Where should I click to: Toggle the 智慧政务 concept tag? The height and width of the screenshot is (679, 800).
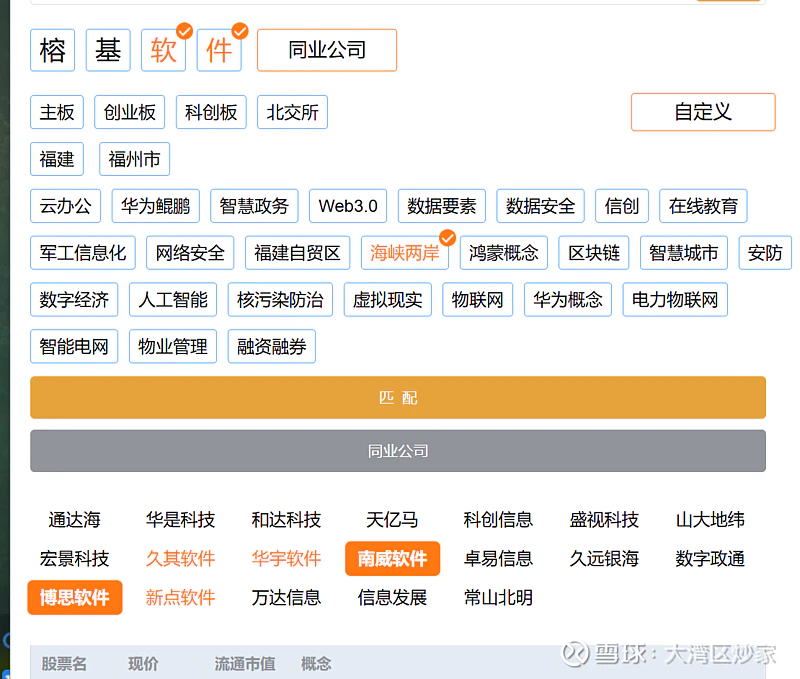(255, 206)
